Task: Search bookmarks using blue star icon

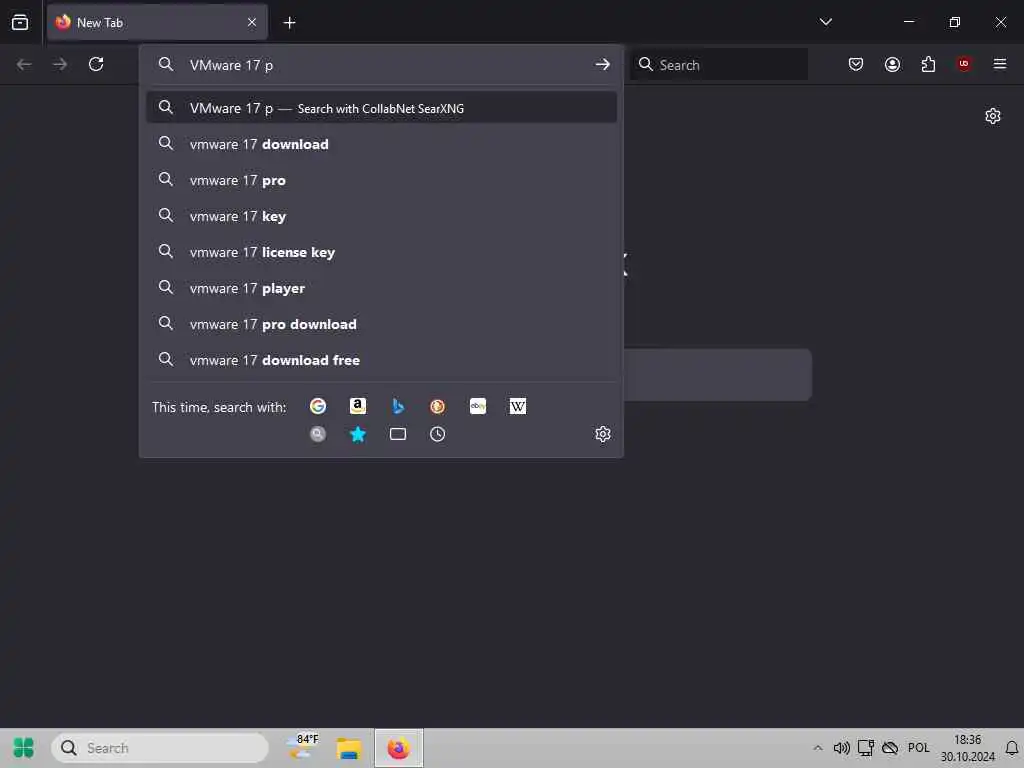Action: point(358,434)
